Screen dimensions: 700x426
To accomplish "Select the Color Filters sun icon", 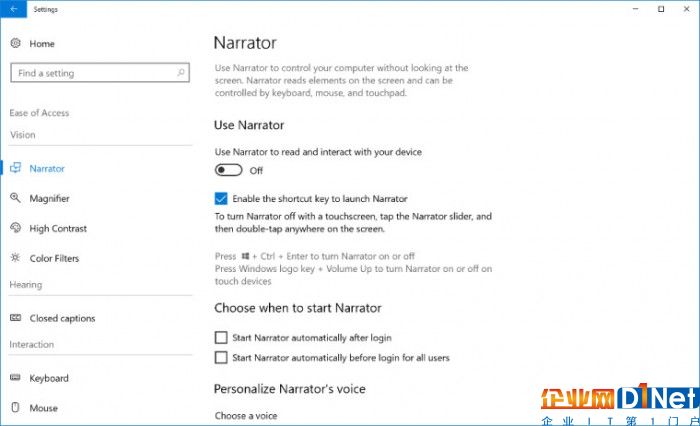I will 16,258.
